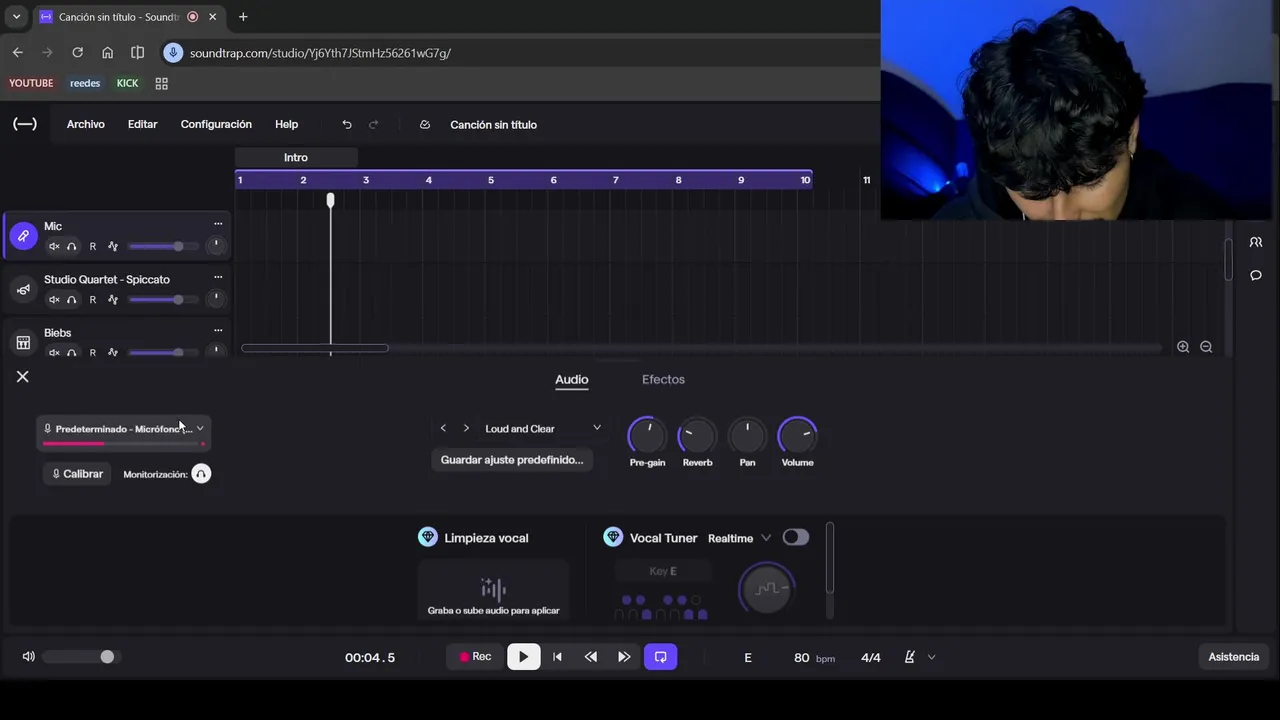Open the Loud and Clear preset dropdown
1280x720 pixels.
[543, 428]
